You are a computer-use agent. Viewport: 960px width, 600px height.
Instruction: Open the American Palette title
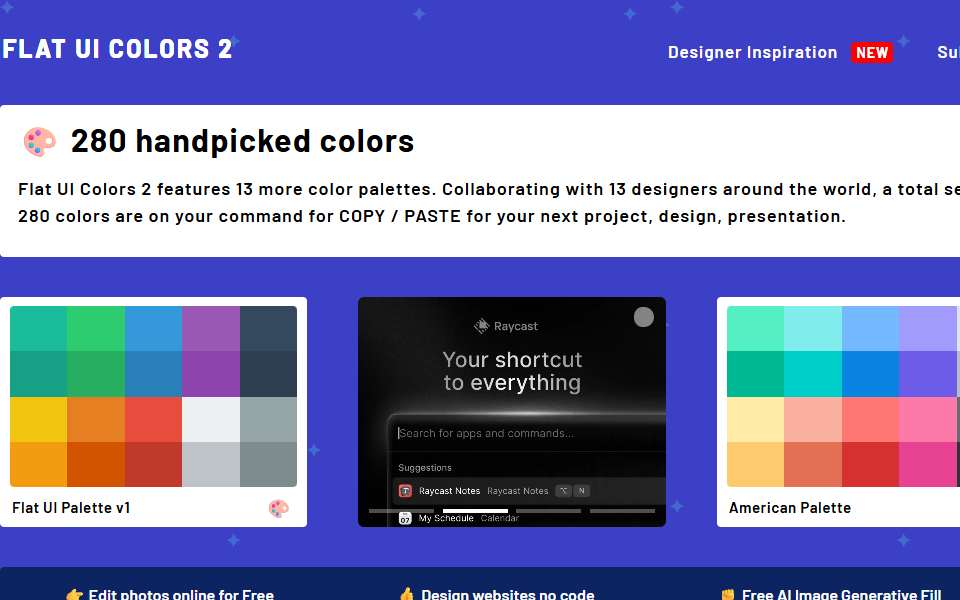coord(790,508)
